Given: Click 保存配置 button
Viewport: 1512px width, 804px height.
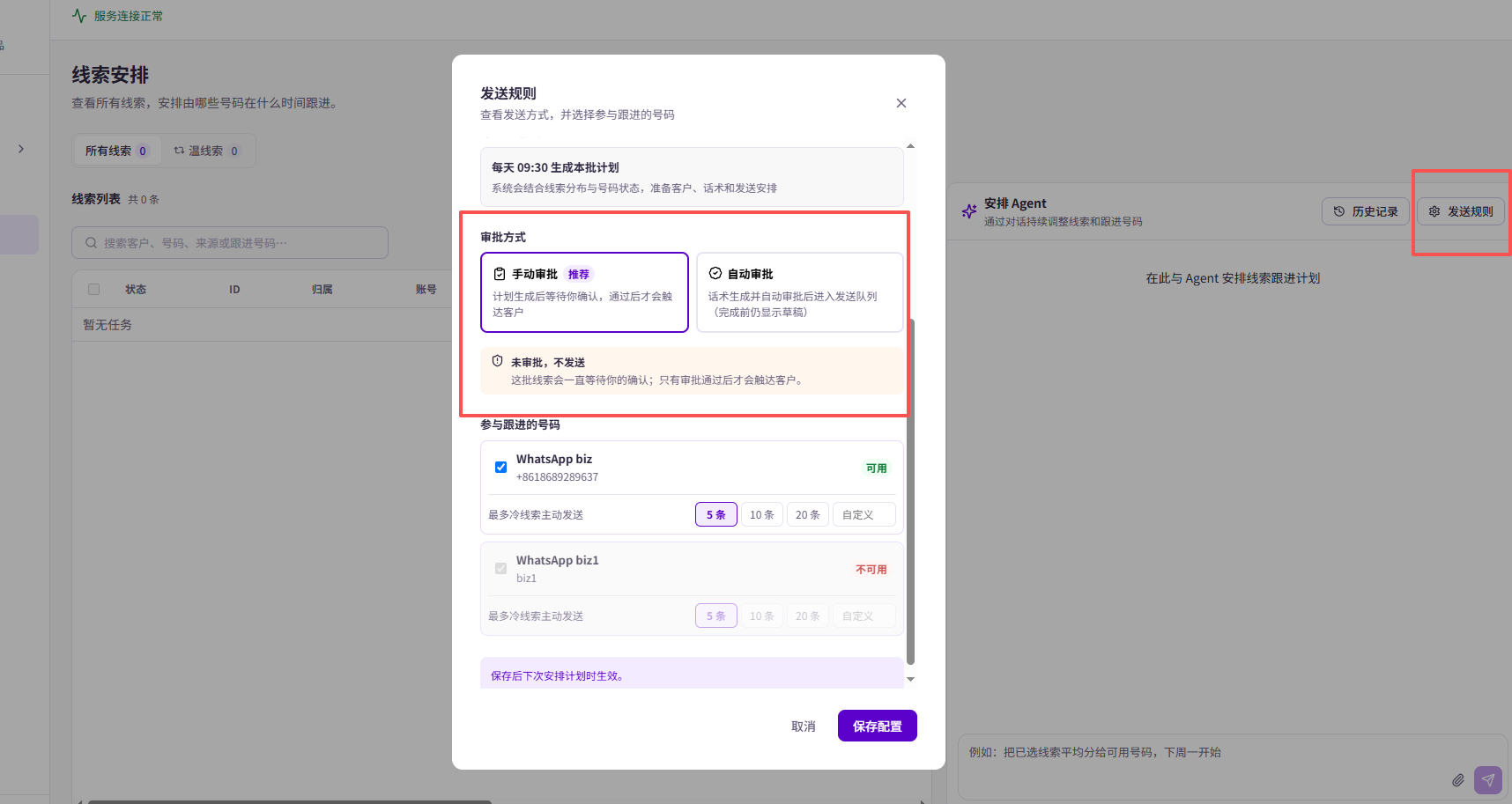Looking at the screenshot, I should (877, 726).
